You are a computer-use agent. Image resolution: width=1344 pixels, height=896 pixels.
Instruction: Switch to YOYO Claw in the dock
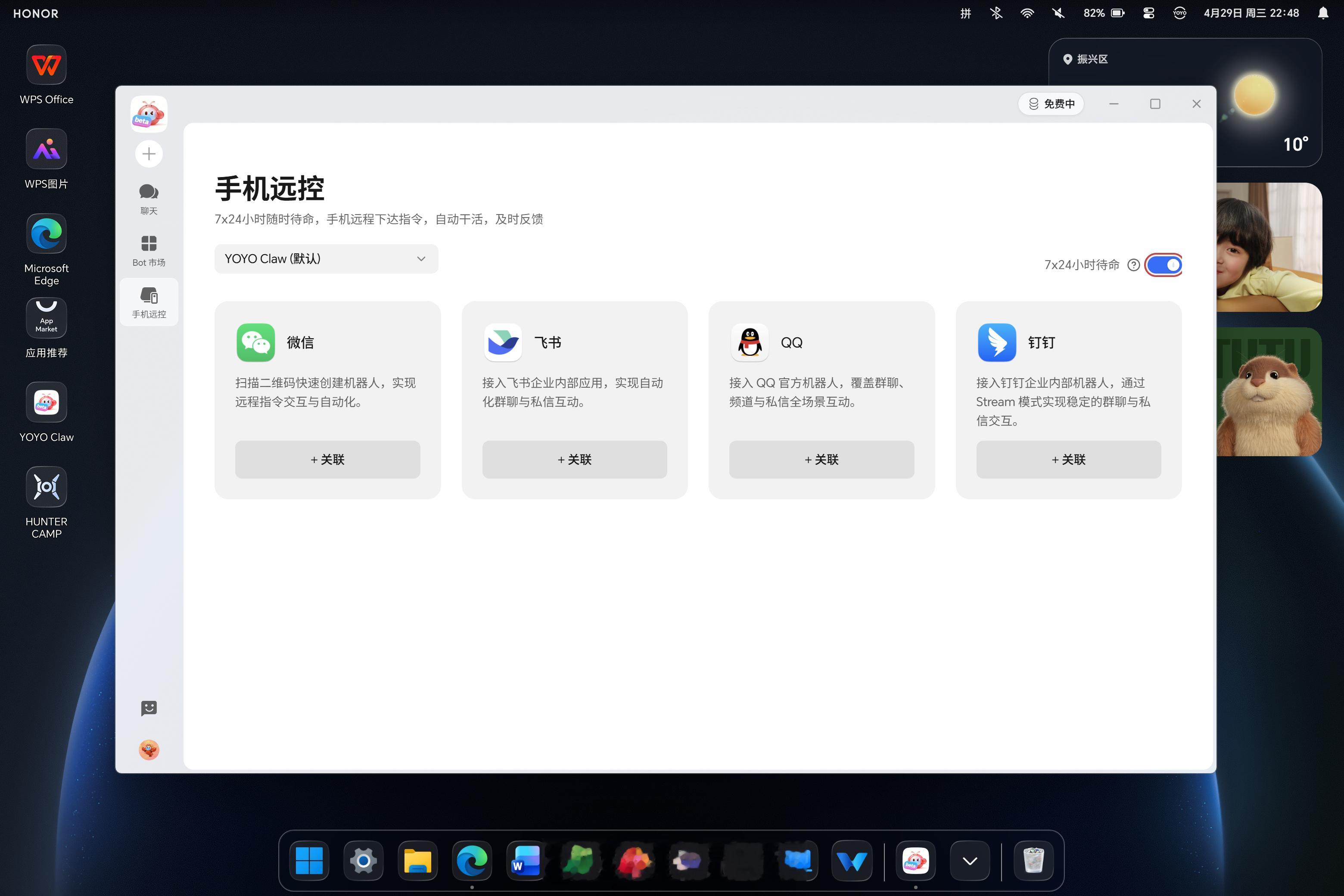(x=915, y=861)
